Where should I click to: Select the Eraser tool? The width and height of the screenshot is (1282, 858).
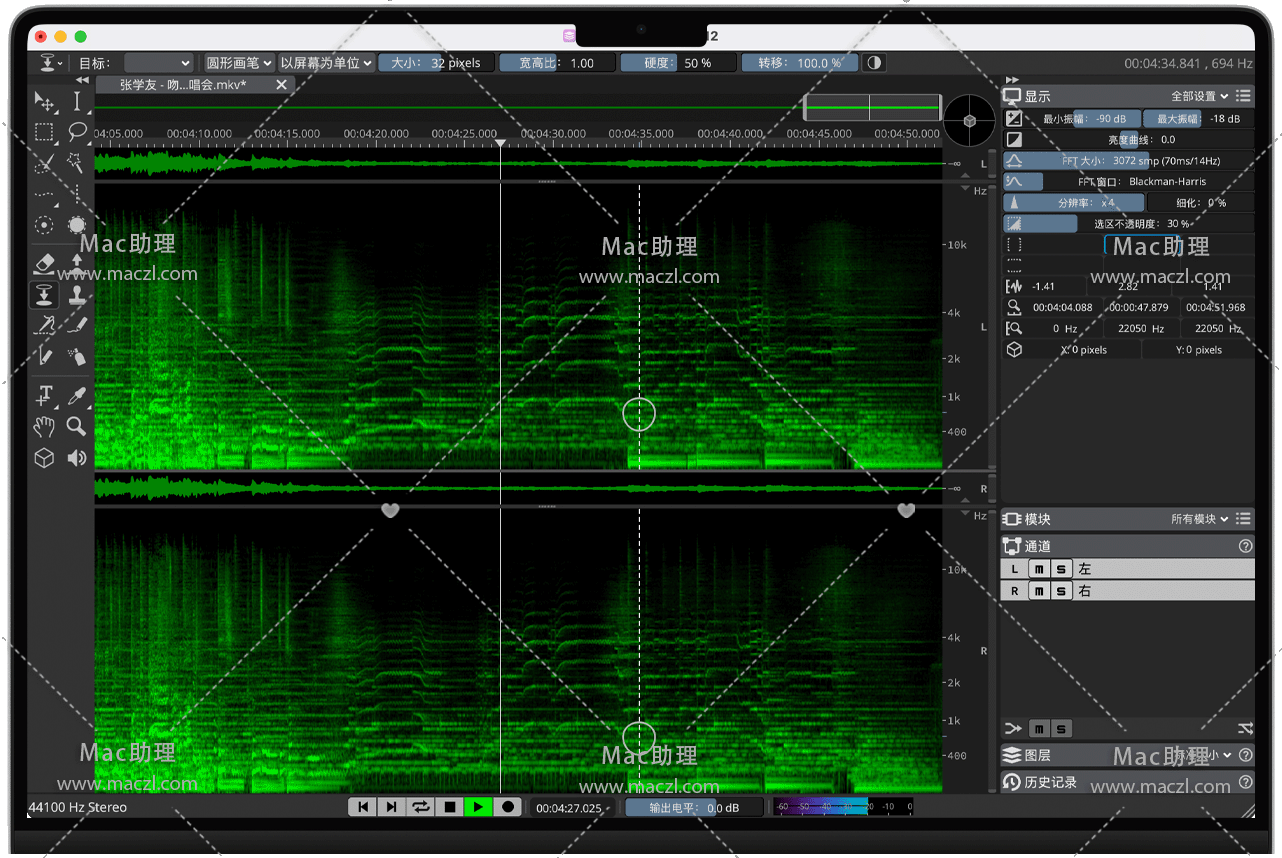(x=44, y=264)
